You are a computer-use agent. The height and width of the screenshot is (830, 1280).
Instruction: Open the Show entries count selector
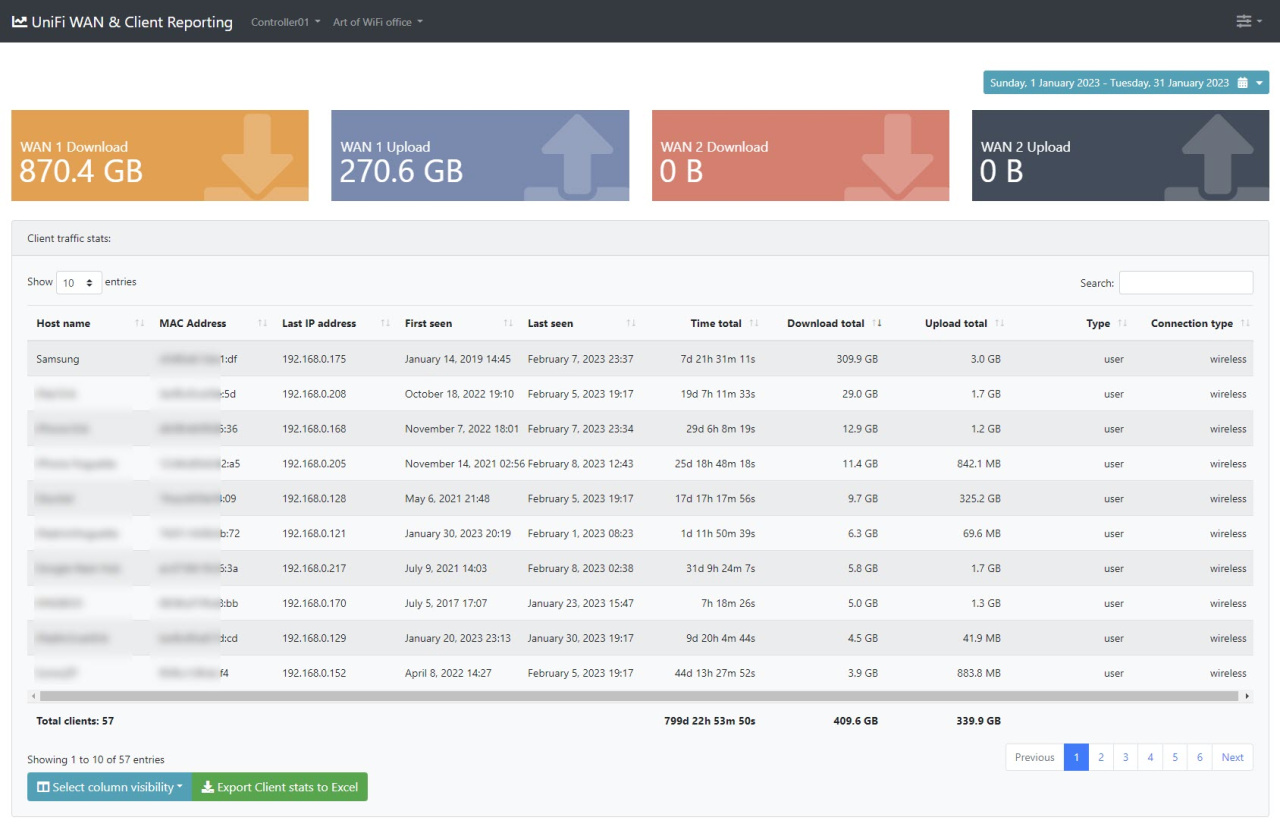[79, 283]
